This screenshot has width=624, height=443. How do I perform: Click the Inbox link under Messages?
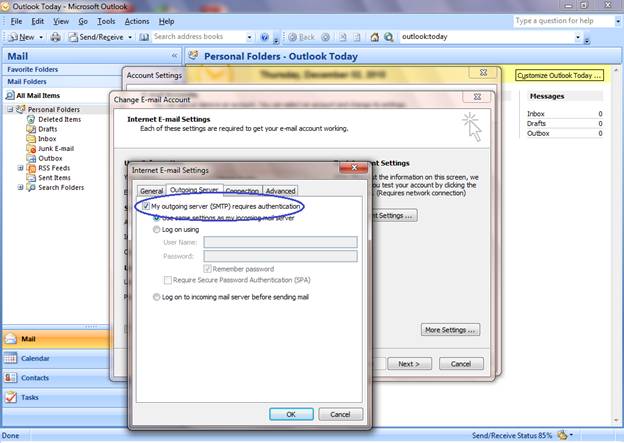click(536, 114)
